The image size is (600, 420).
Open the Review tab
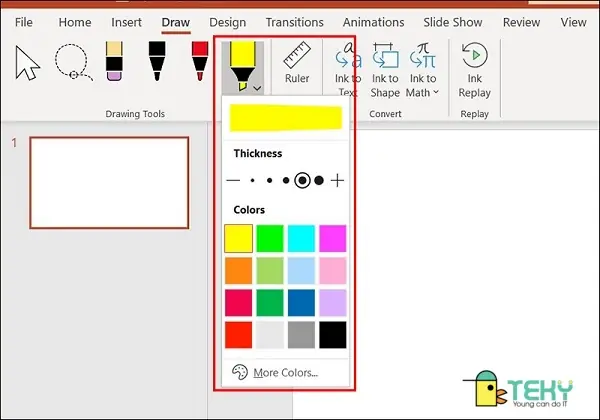pyautogui.click(x=521, y=22)
